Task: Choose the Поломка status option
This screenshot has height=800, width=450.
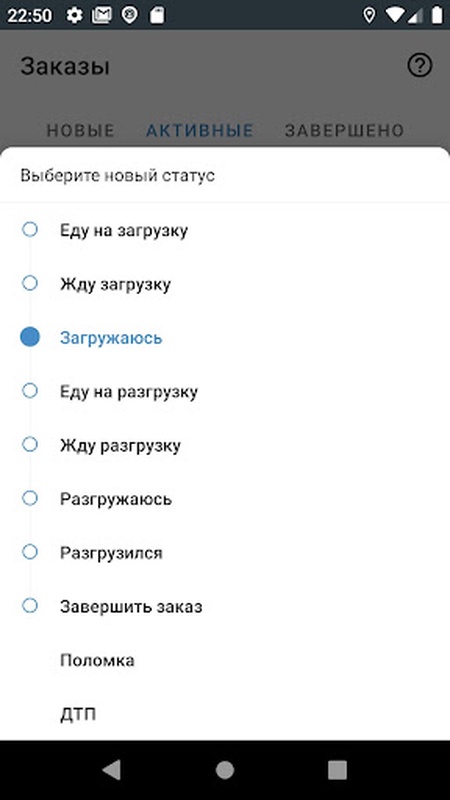Action: 225,660
